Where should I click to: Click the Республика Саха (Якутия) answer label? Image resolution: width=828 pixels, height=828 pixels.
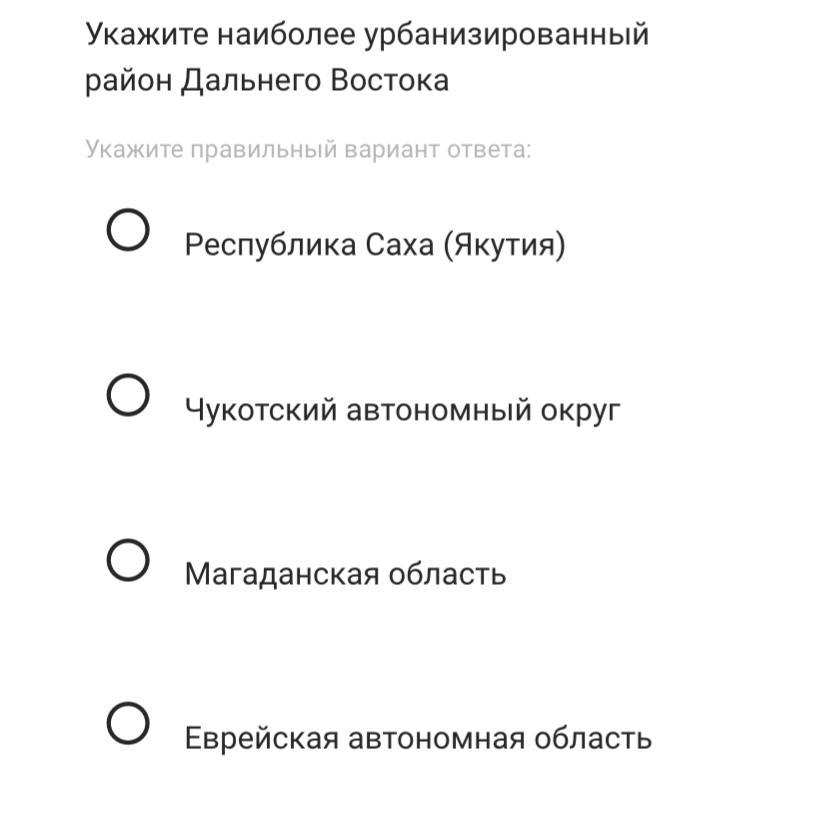click(x=375, y=245)
